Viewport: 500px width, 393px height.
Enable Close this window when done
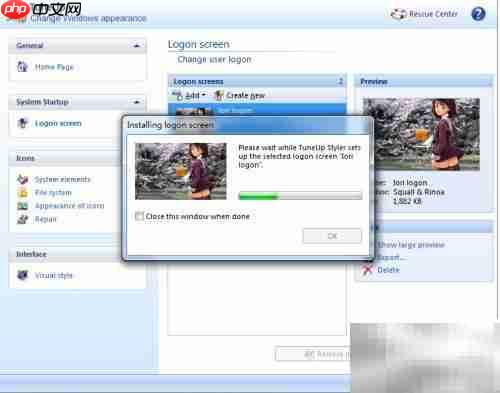click(139, 216)
